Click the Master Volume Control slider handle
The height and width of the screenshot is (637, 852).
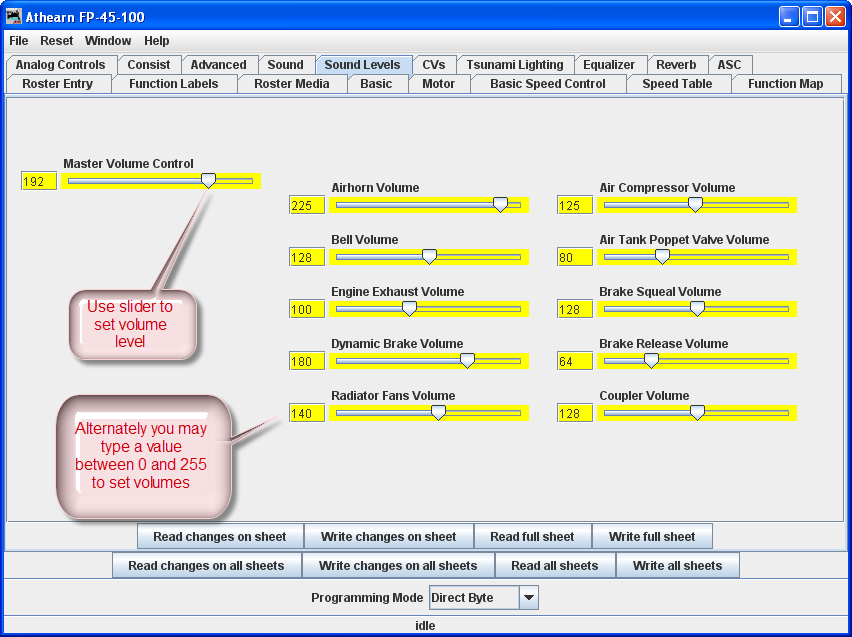[x=208, y=180]
